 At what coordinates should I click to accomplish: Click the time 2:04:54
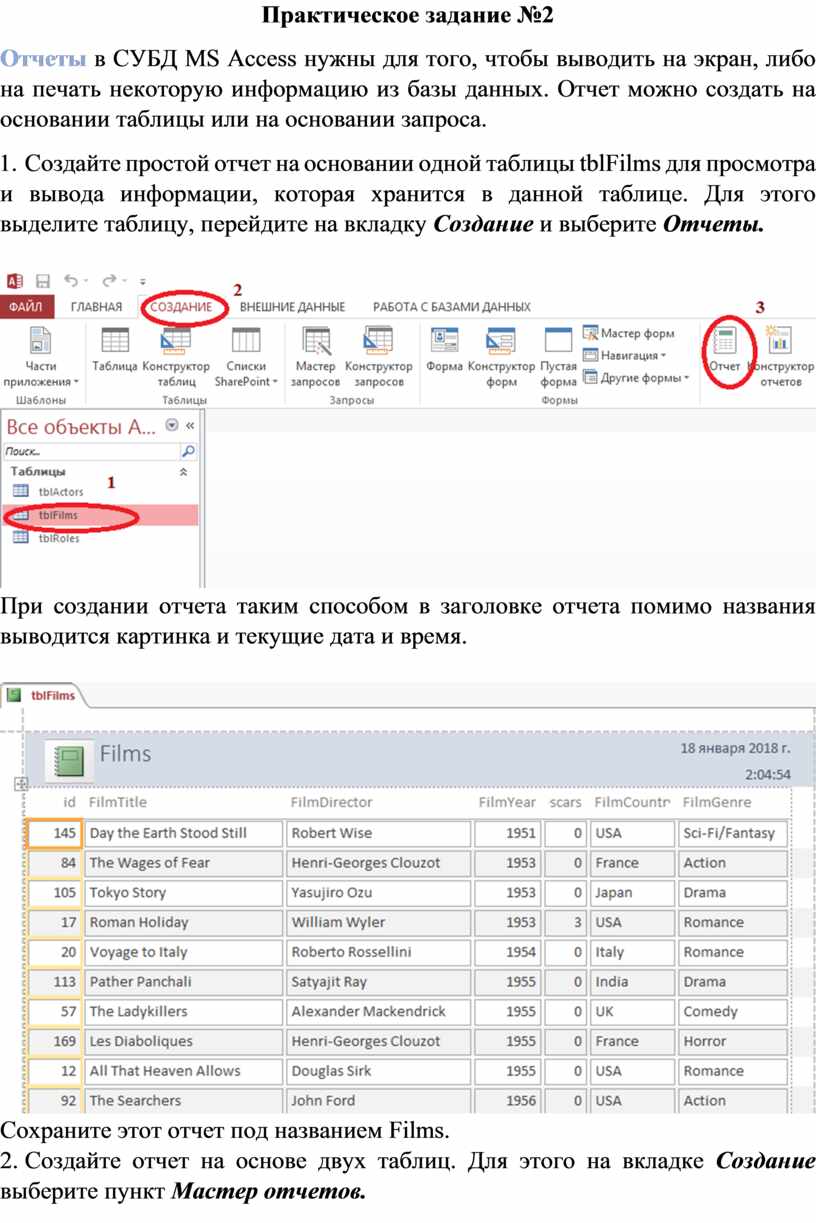pyautogui.click(x=768, y=773)
